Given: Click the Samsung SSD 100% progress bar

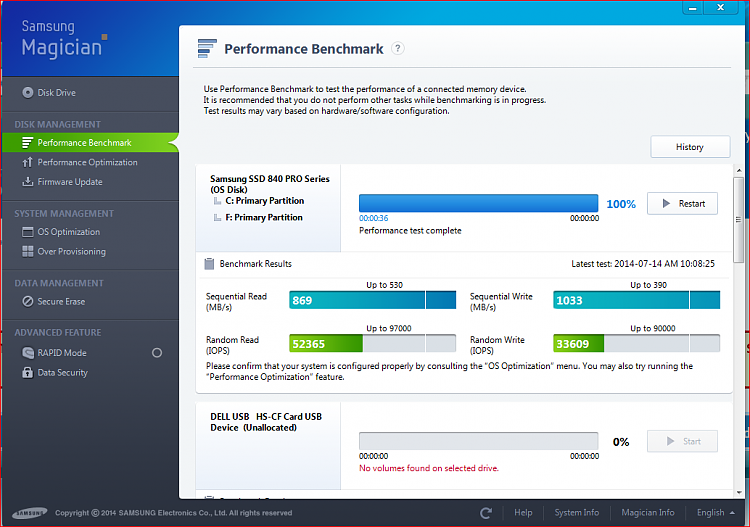Looking at the screenshot, I should [x=478, y=203].
